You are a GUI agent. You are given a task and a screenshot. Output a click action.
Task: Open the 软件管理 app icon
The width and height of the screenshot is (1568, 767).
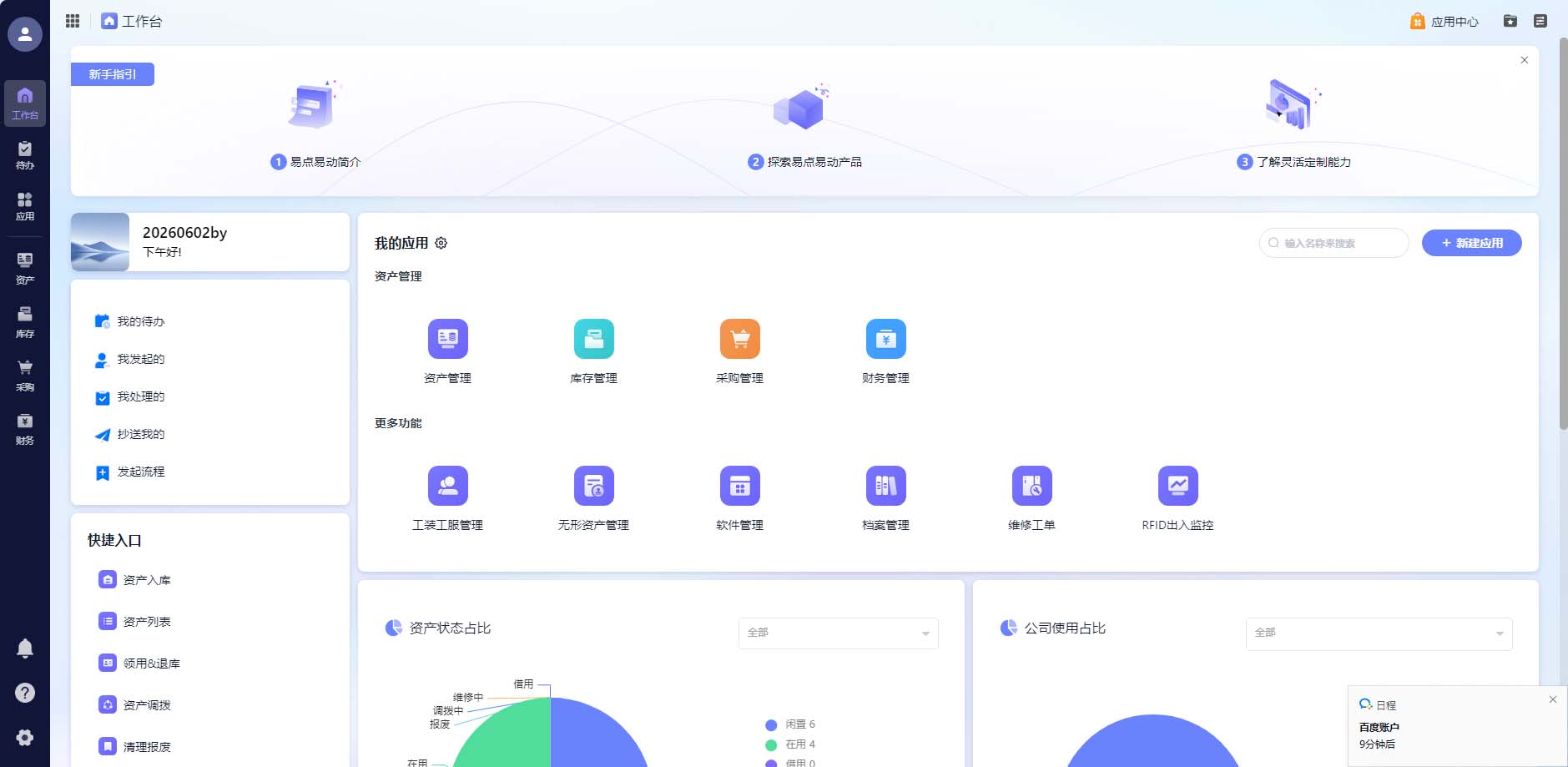tap(740, 486)
